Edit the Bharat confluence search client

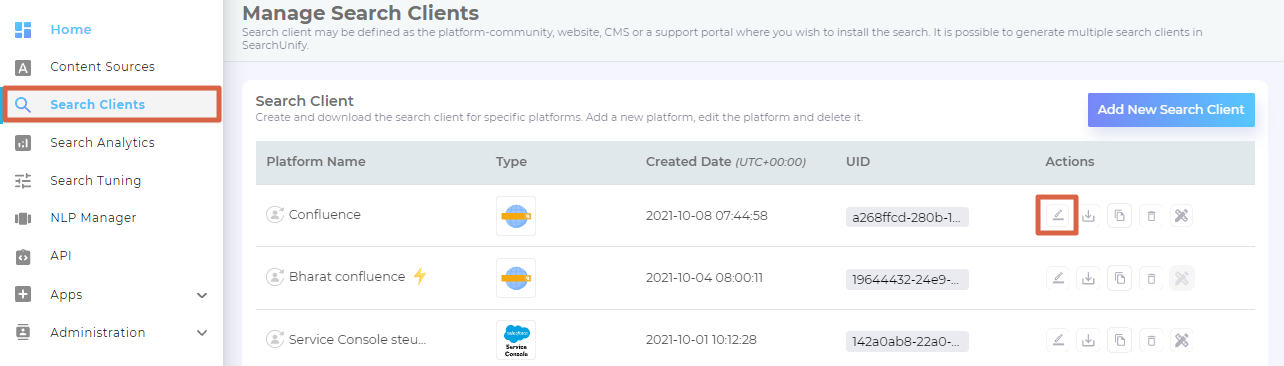coord(1057,277)
